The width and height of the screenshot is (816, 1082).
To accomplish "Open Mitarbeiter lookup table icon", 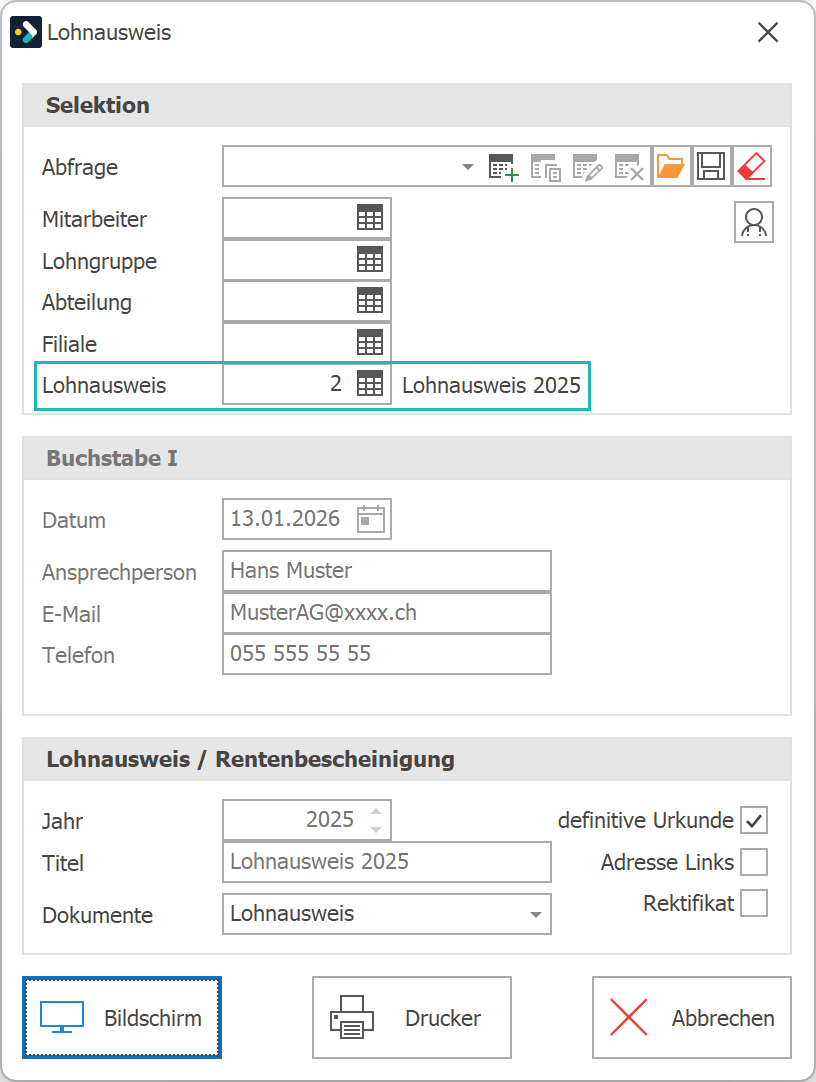I will 370,218.
